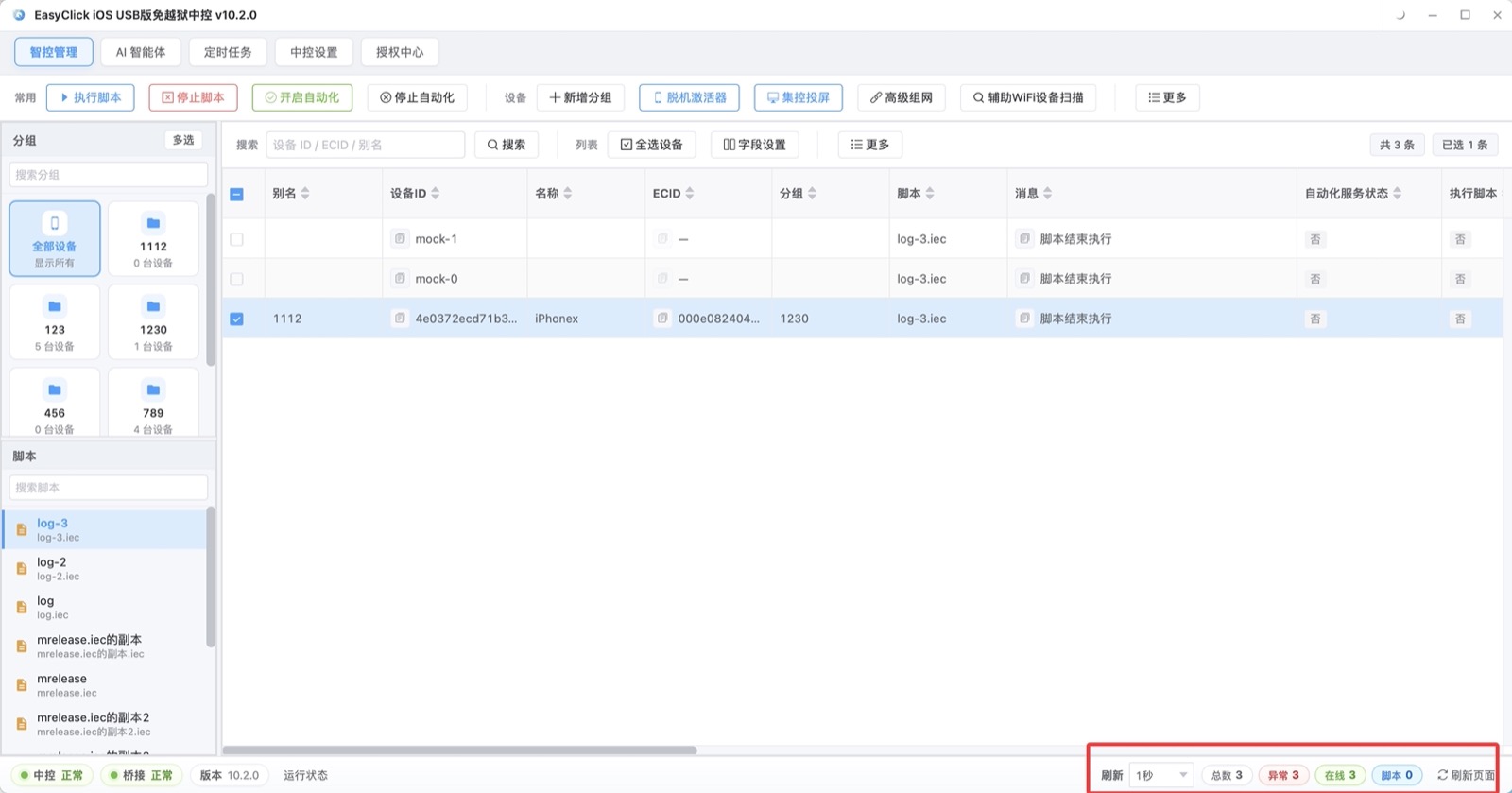Click the script list vertical scrollbar
1512x793 pixels.
(211, 578)
